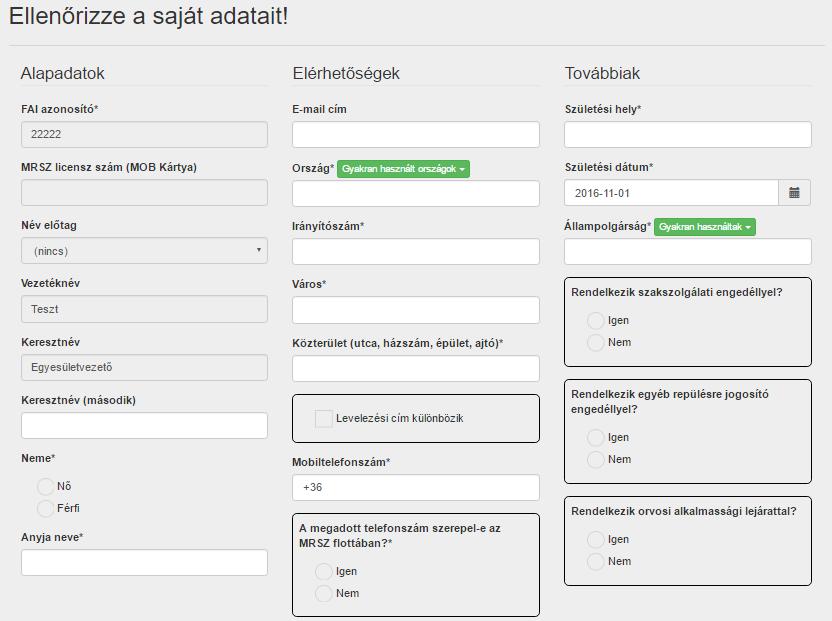Focus the Város input
The width and height of the screenshot is (832, 621).
click(x=416, y=310)
